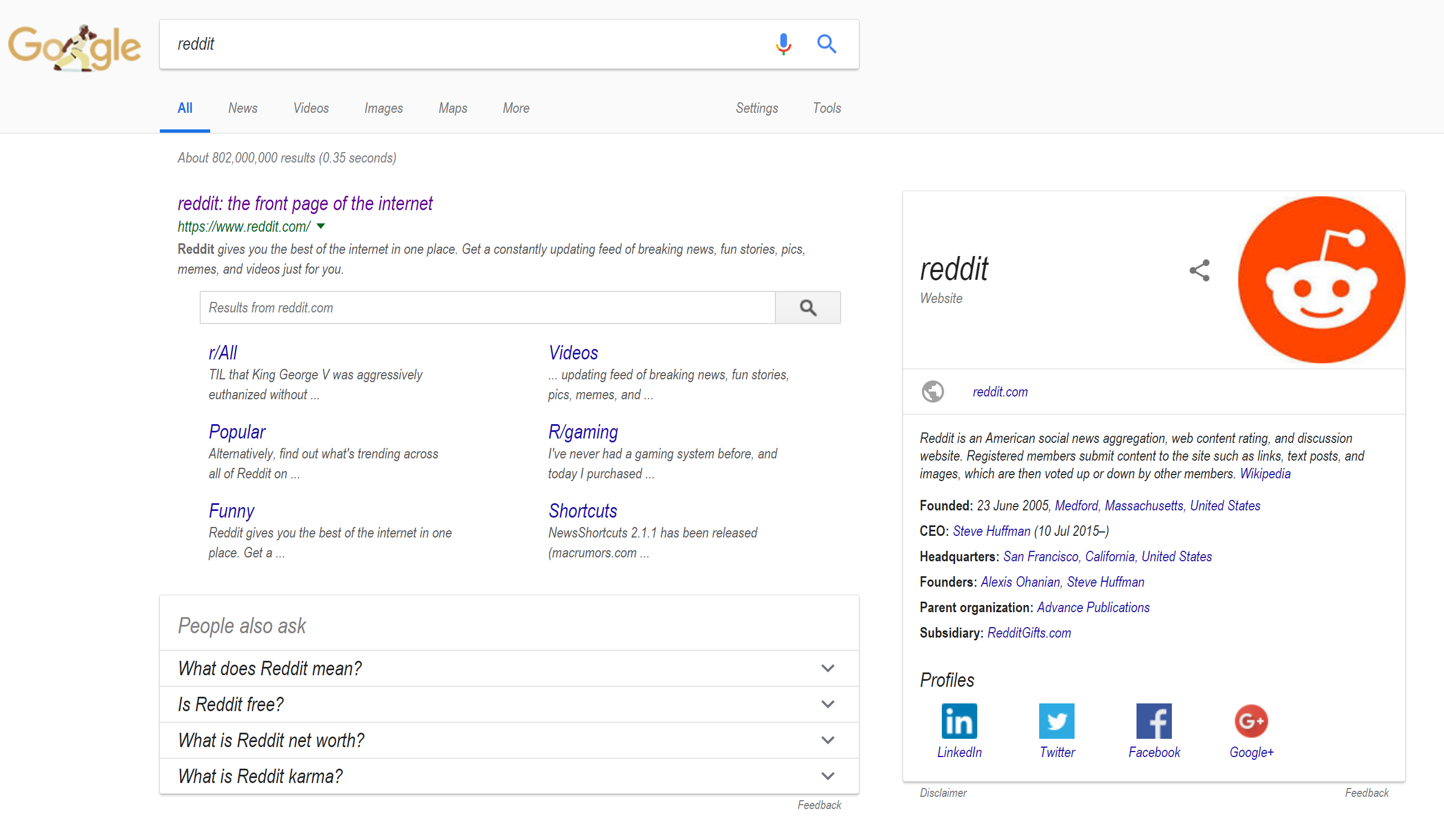Expand "What is Reddit karma?" question
The width and height of the screenshot is (1444, 840).
pyautogui.click(x=509, y=776)
